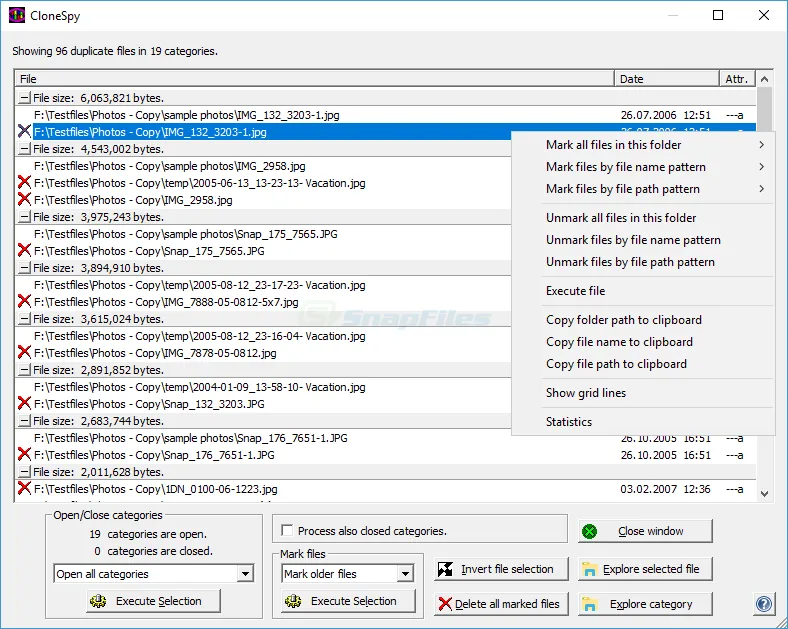This screenshot has height=629, width=788.
Task: Collapse the 4,543,002 bytes category
Action: tap(24, 149)
